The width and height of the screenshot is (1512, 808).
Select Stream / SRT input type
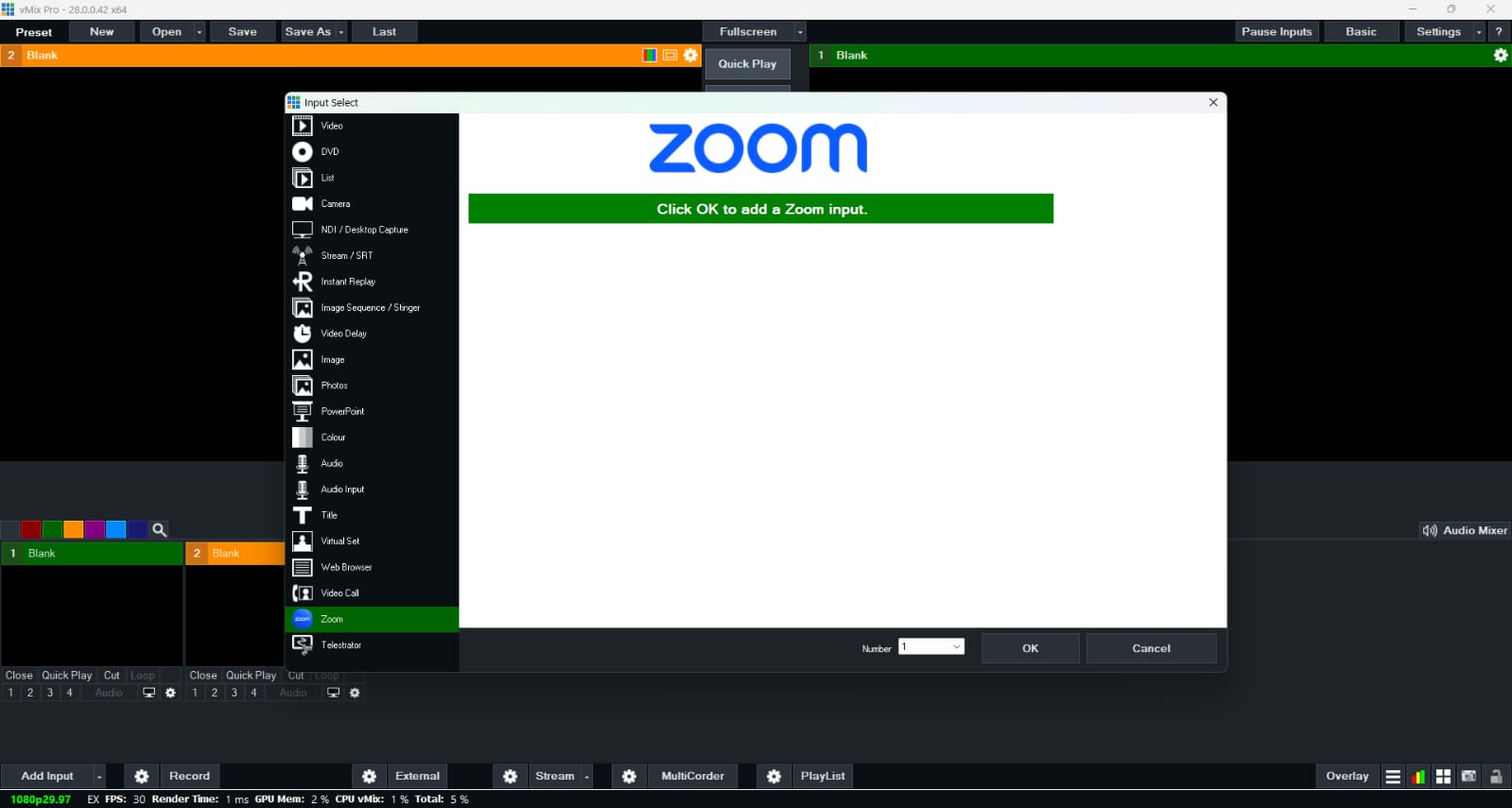pos(372,255)
